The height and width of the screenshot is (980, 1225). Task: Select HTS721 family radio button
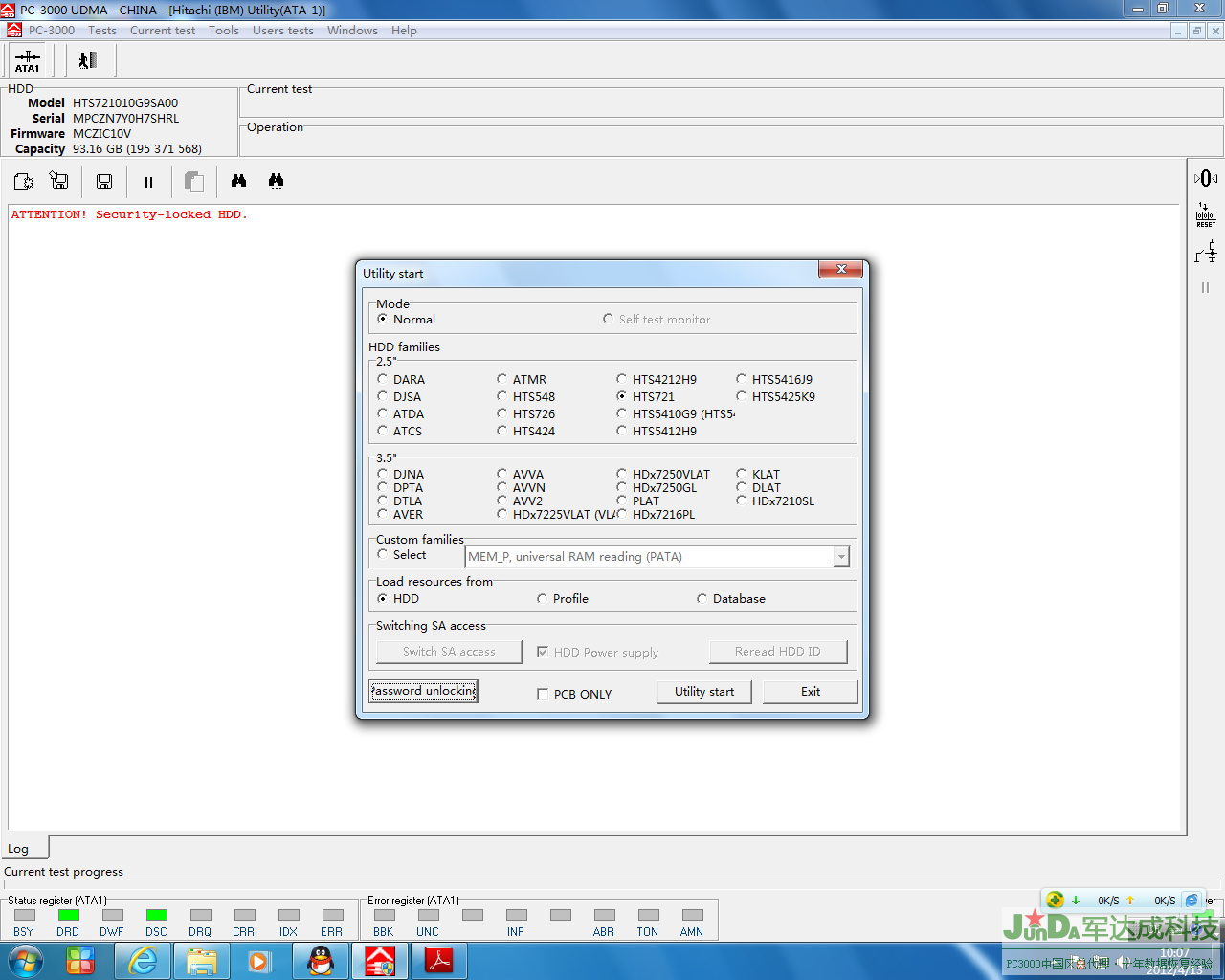point(621,396)
